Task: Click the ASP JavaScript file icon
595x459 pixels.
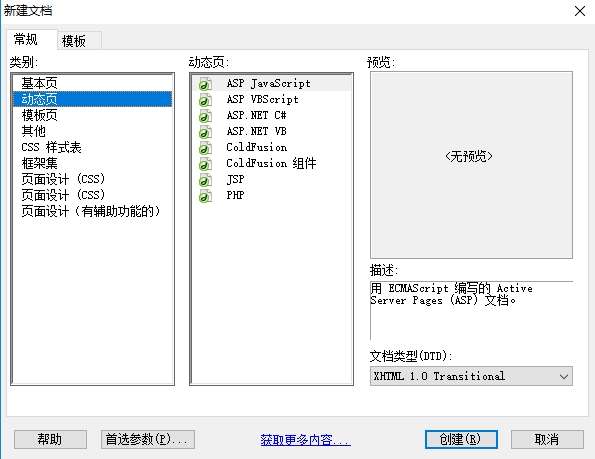Action: tap(205, 84)
